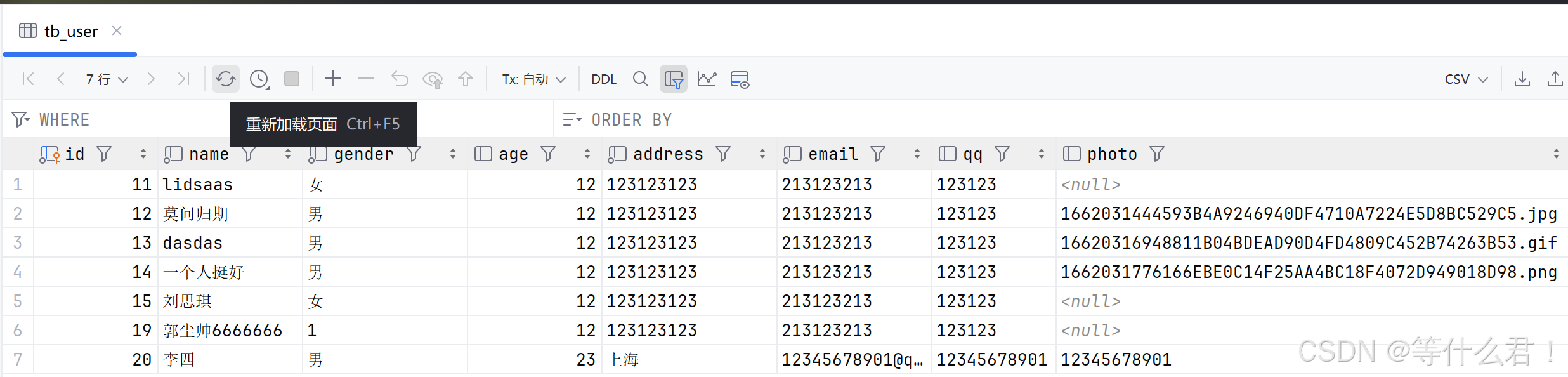Select gender cell 1 in row 6
This screenshot has height=377, width=1568.
point(385,330)
